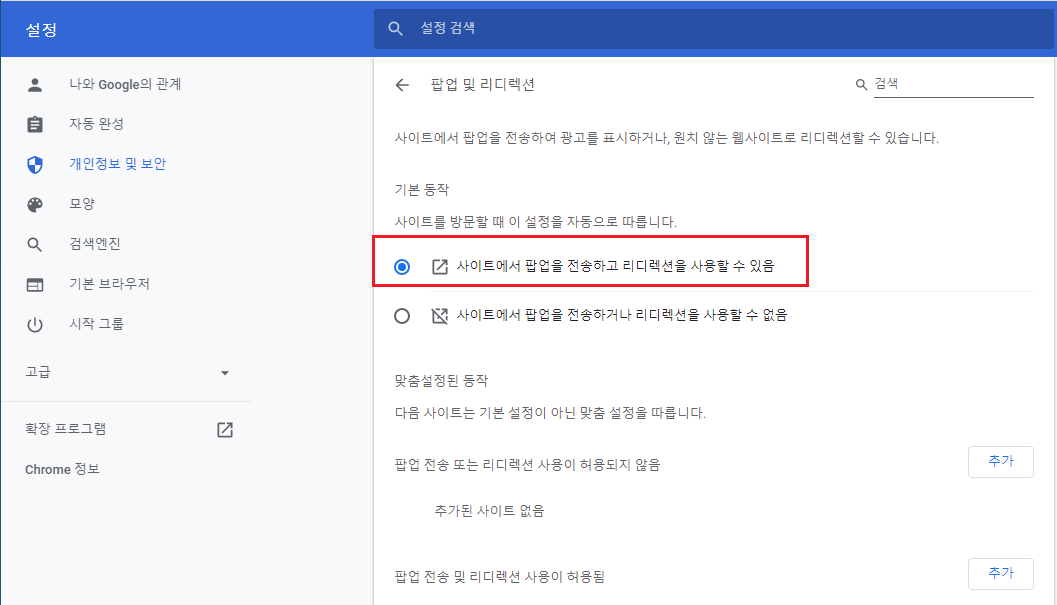
Task: Click the person icon for 나와 Google의 관계
Action: click(35, 84)
